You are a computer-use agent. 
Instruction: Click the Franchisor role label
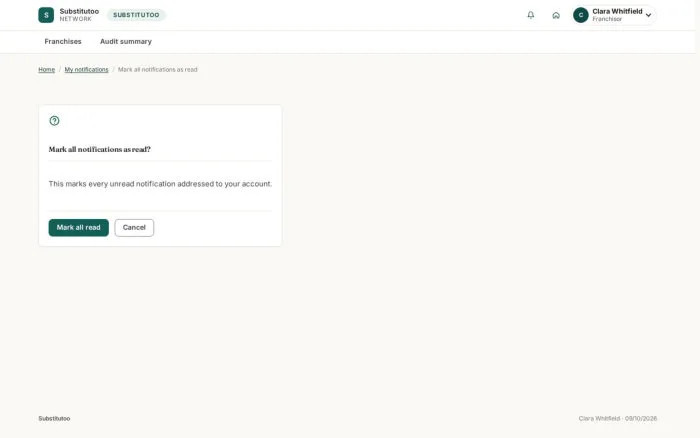[607, 19]
